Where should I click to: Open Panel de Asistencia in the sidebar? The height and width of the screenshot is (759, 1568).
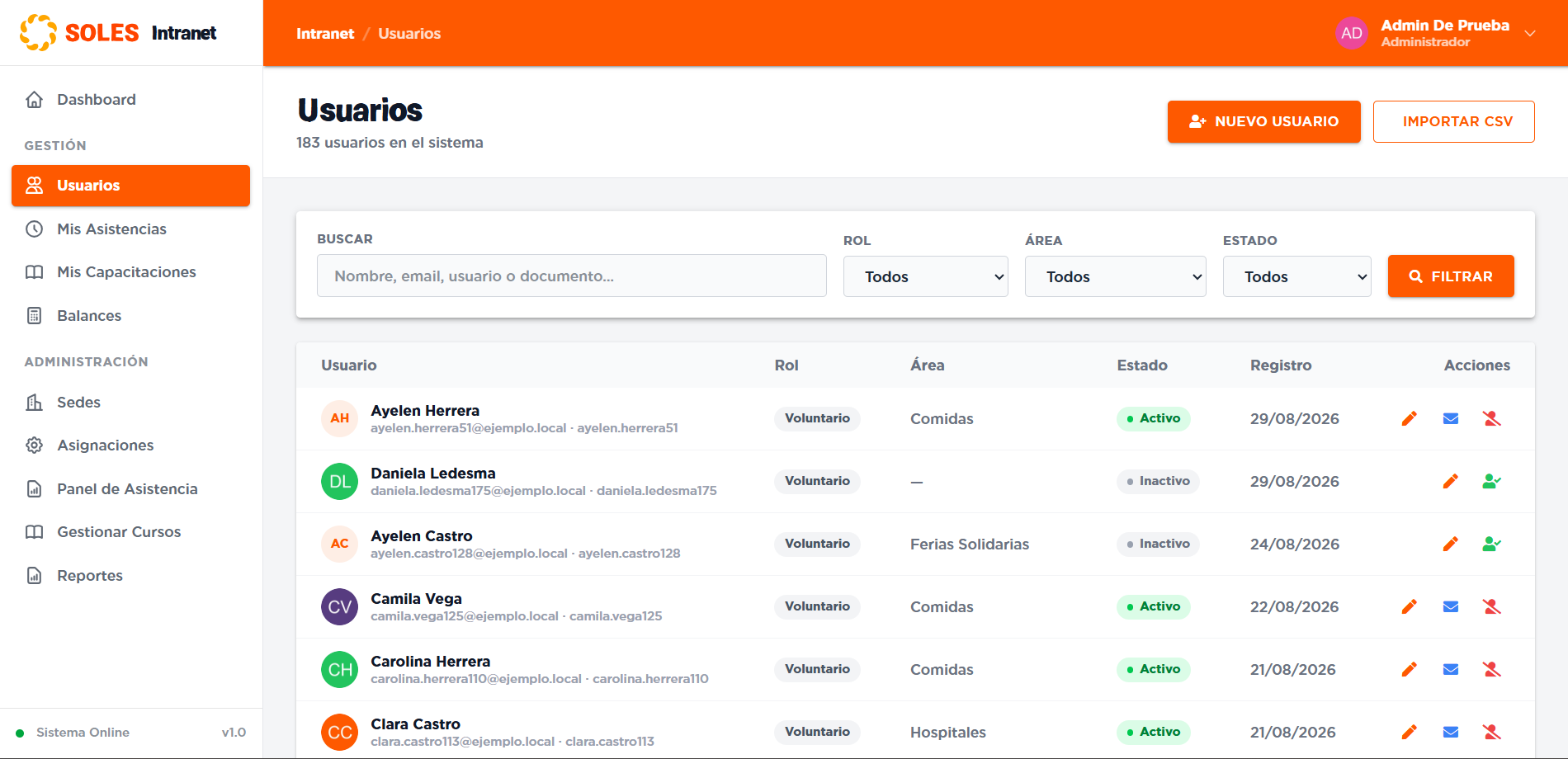[x=130, y=489]
